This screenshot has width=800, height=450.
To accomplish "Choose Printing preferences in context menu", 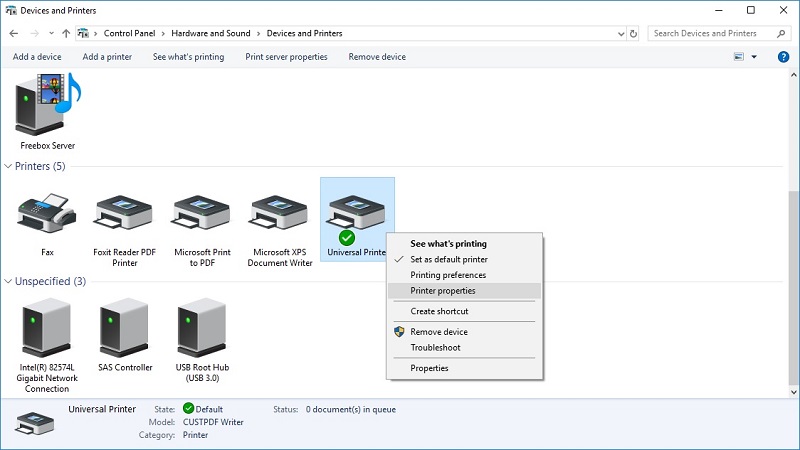I will [x=448, y=275].
